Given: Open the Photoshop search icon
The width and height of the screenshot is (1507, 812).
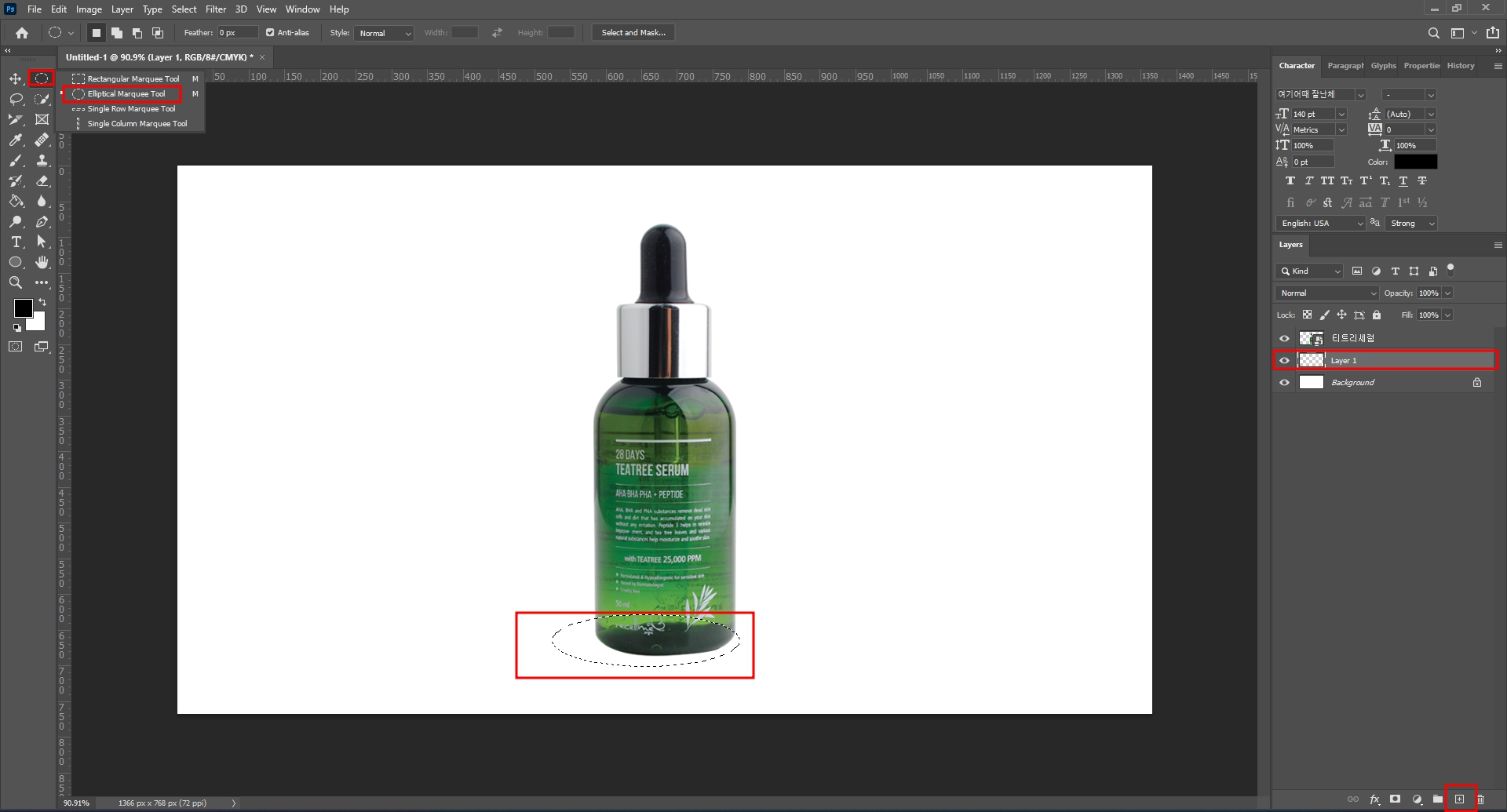Looking at the screenshot, I should [x=1433, y=33].
